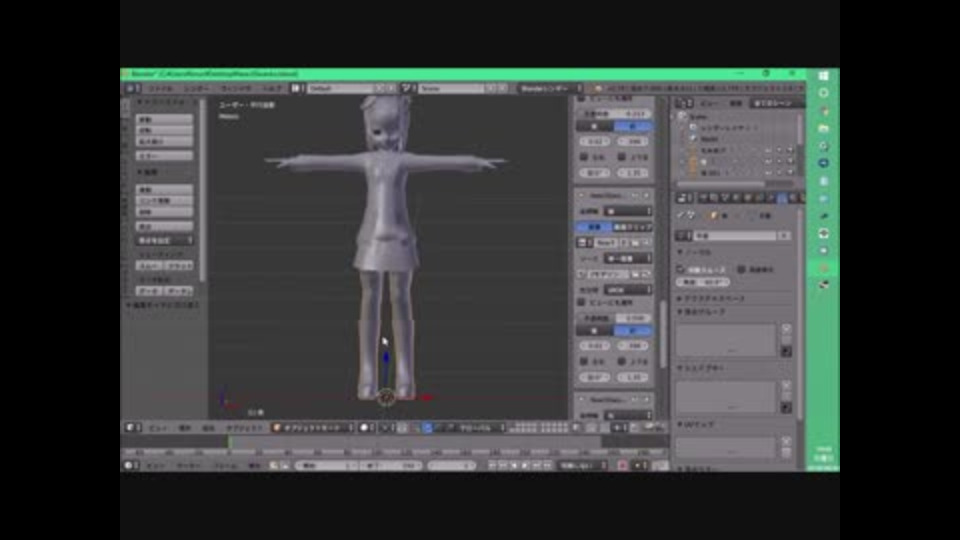Viewport: 960px width, 540px height.
Task: Open the Scene properties tab
Action: click(x=726, y=198)
